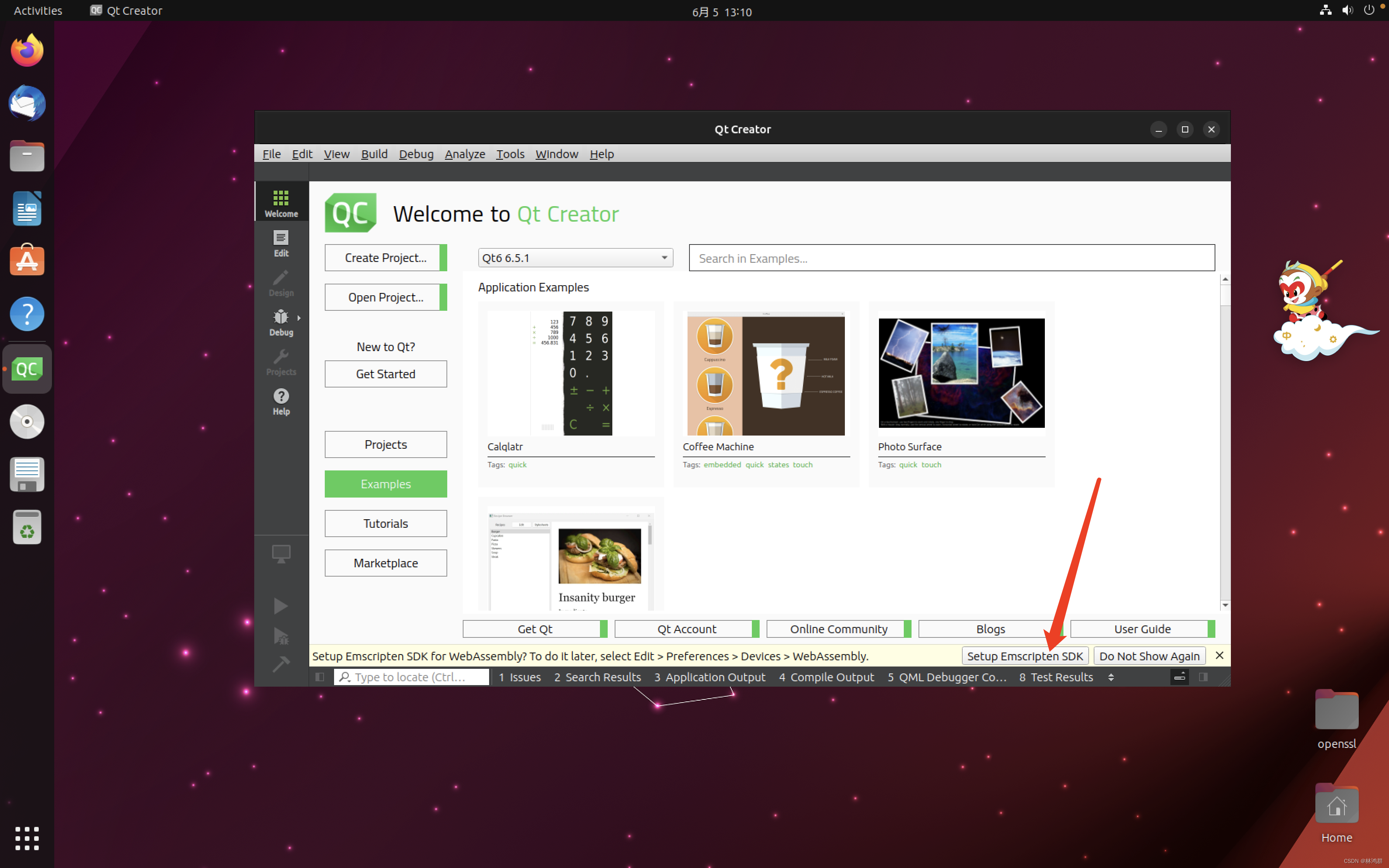Switch to Welcome mode in sidebar
Image resolution: width=1389 pixels, height=868 pixels.
click(x=281, y=203)
